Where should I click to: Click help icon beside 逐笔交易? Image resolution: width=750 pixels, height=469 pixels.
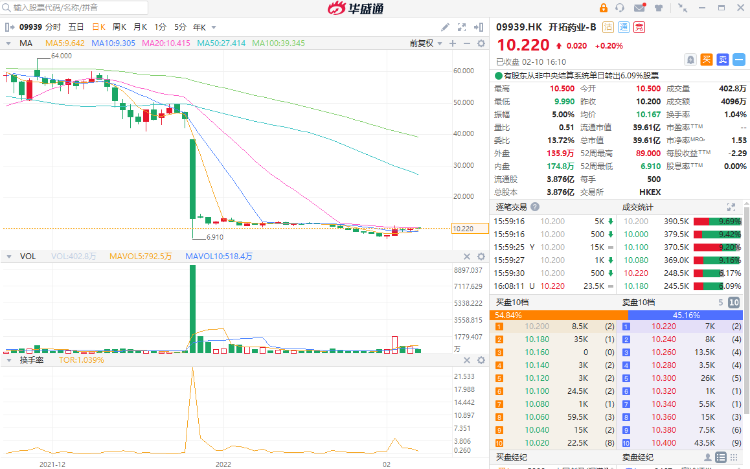[x=535, y=207]
